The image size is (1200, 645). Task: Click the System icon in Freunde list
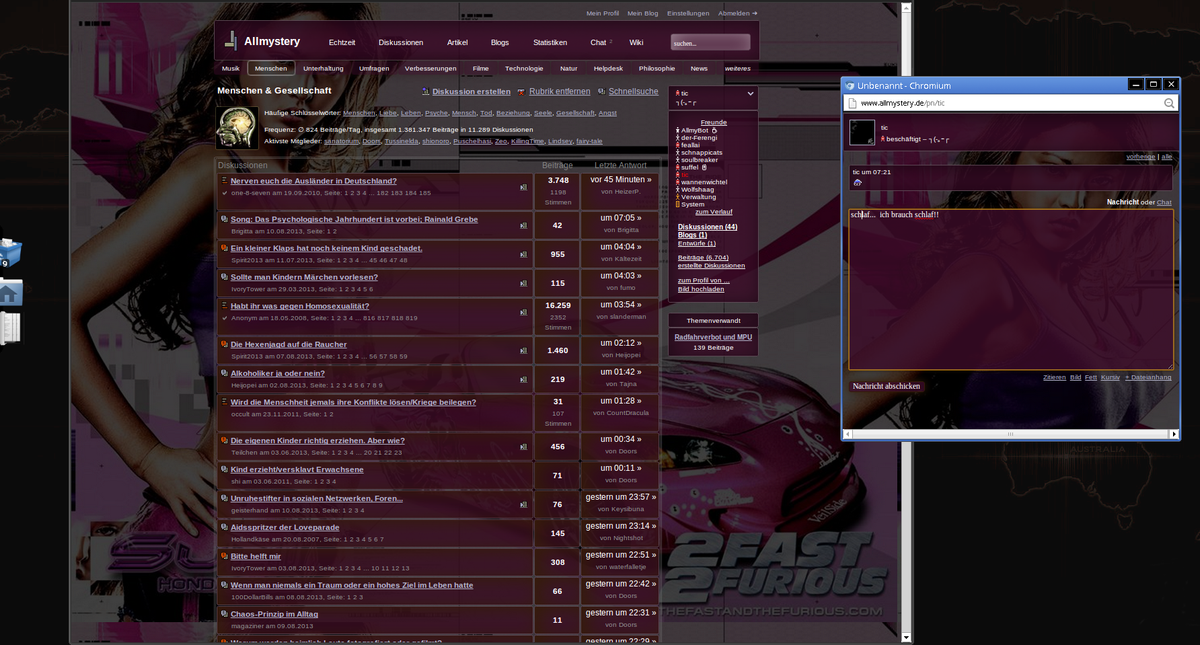(x=678, y=204)
